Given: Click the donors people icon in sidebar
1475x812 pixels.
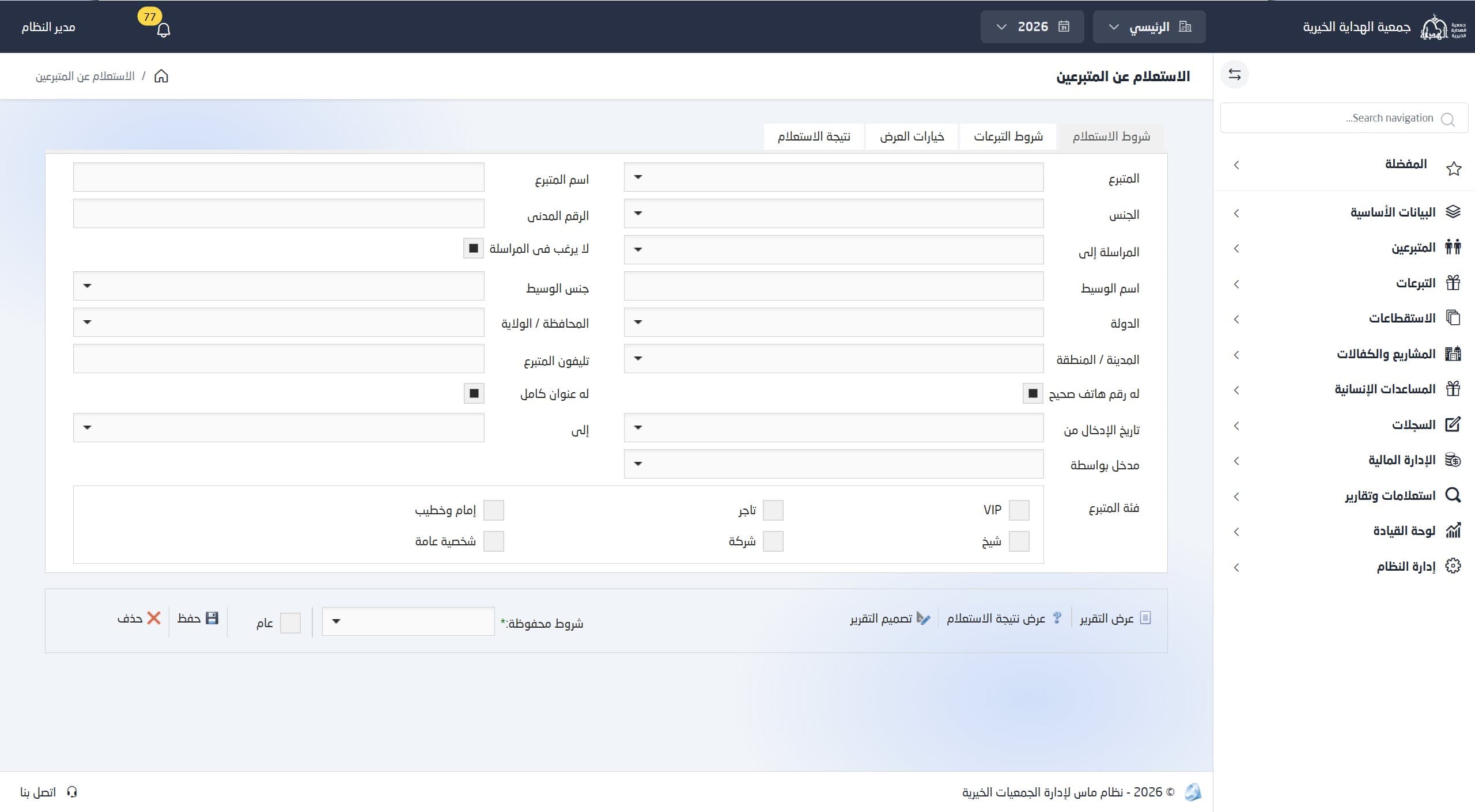Looking at the screenshot, I should coord(1453,248).
